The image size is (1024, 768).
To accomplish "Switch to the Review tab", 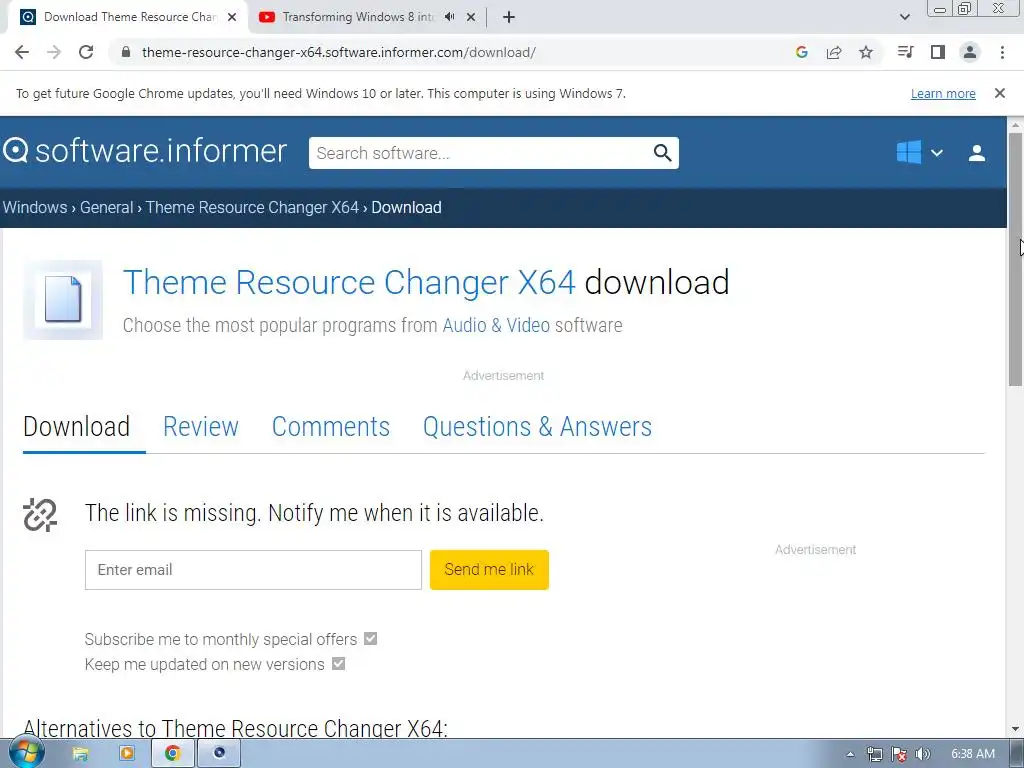I will tap(200, 426).
